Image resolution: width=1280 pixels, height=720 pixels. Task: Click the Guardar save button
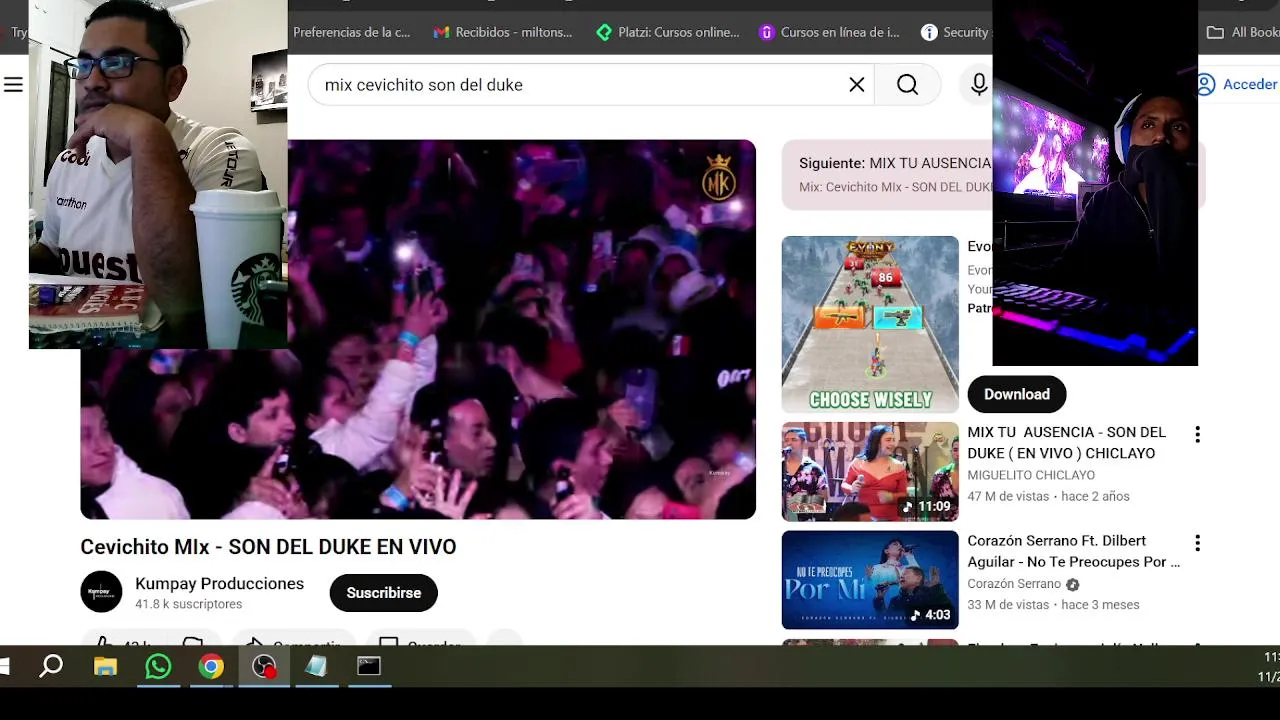419,640
